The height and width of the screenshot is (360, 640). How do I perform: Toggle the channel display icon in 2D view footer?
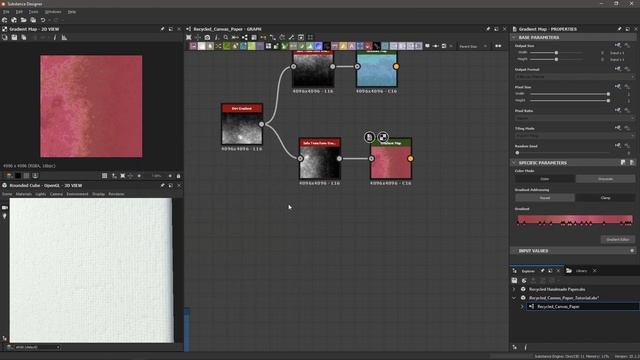pos(9,176)
